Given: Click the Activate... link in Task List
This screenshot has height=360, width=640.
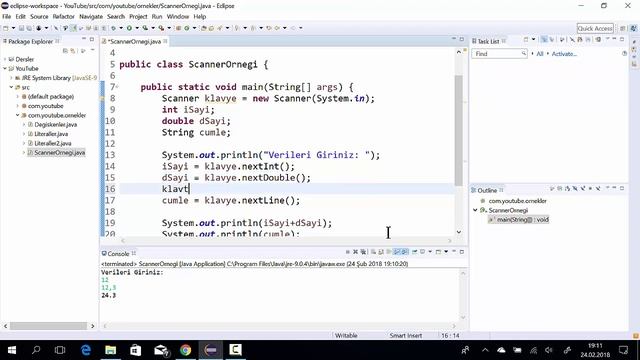Looking at the screenshot, I should coord(564,54).
